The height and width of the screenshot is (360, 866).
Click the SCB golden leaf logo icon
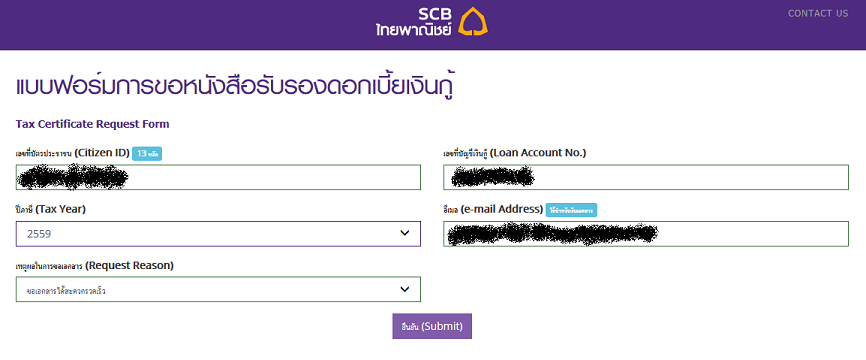[x=473, y=22]
